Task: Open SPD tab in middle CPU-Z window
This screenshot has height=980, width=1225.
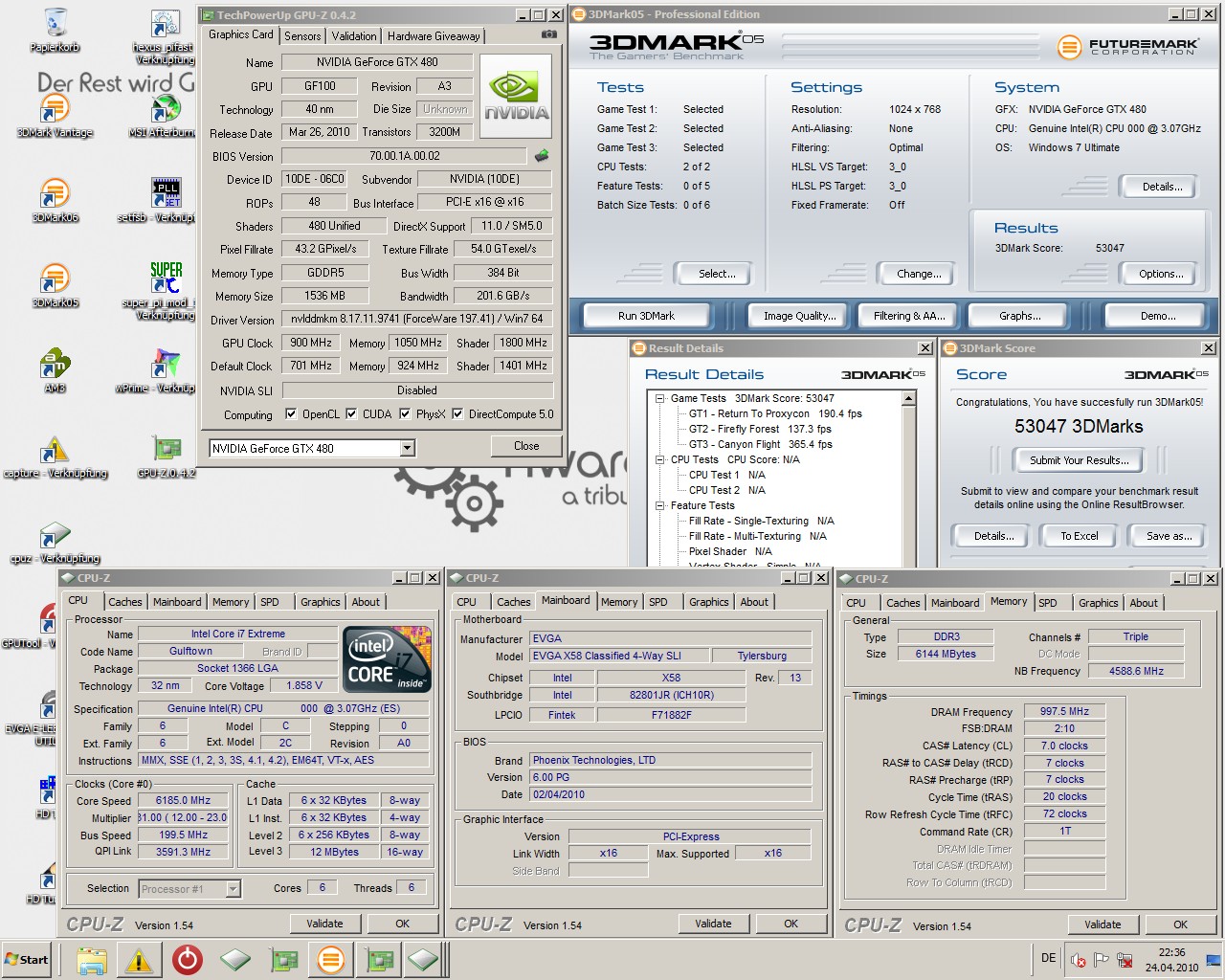Action: pyautogui.click(x=658, y=602)
